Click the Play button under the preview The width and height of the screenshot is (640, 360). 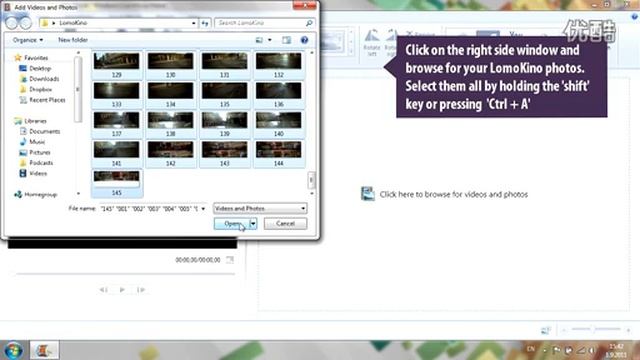(122, 290)
